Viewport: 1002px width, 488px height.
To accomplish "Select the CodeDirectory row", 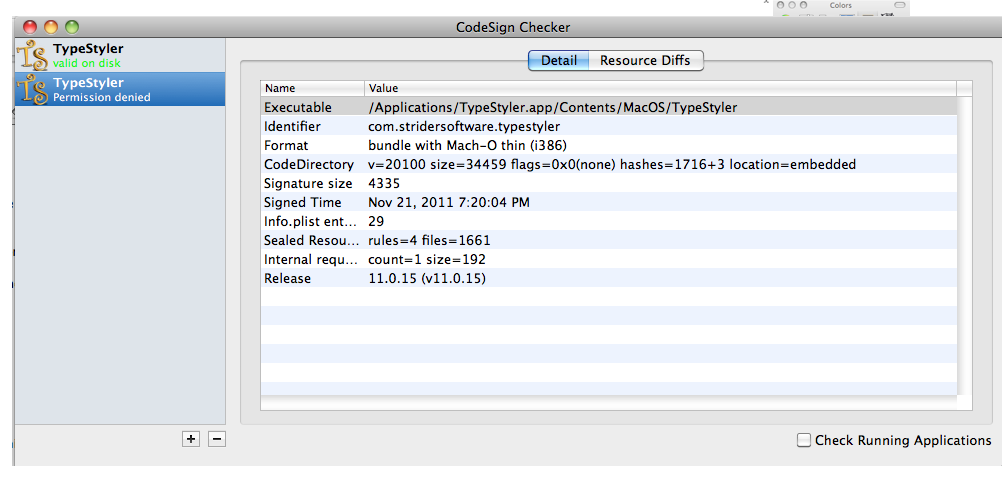I will pos(608,165).
